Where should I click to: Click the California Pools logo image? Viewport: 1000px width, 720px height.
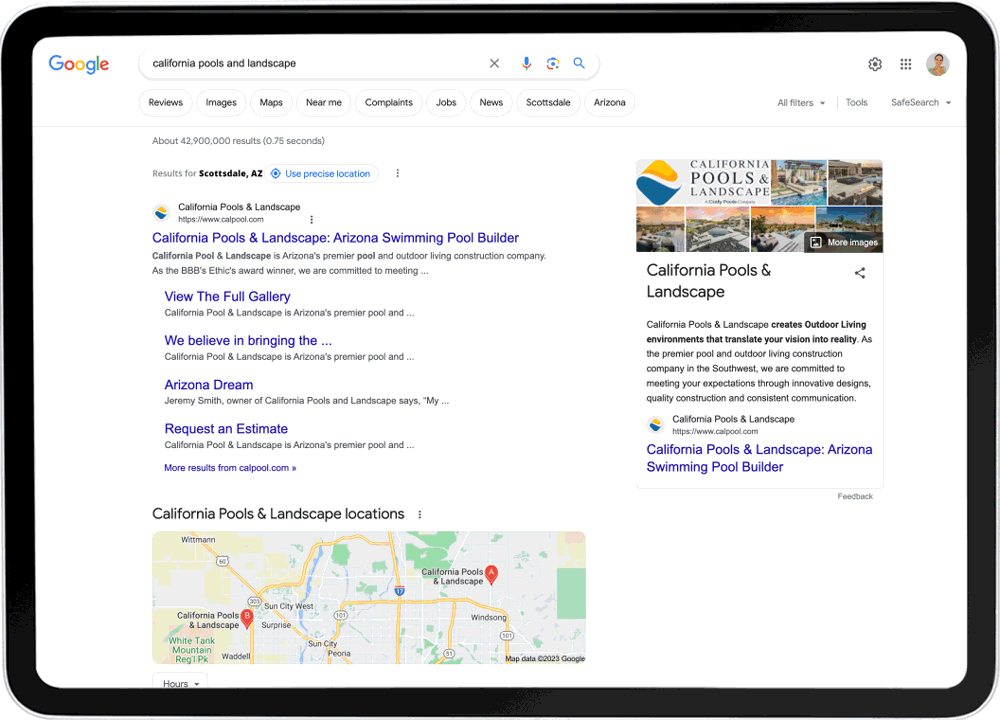tap(703, 182)
